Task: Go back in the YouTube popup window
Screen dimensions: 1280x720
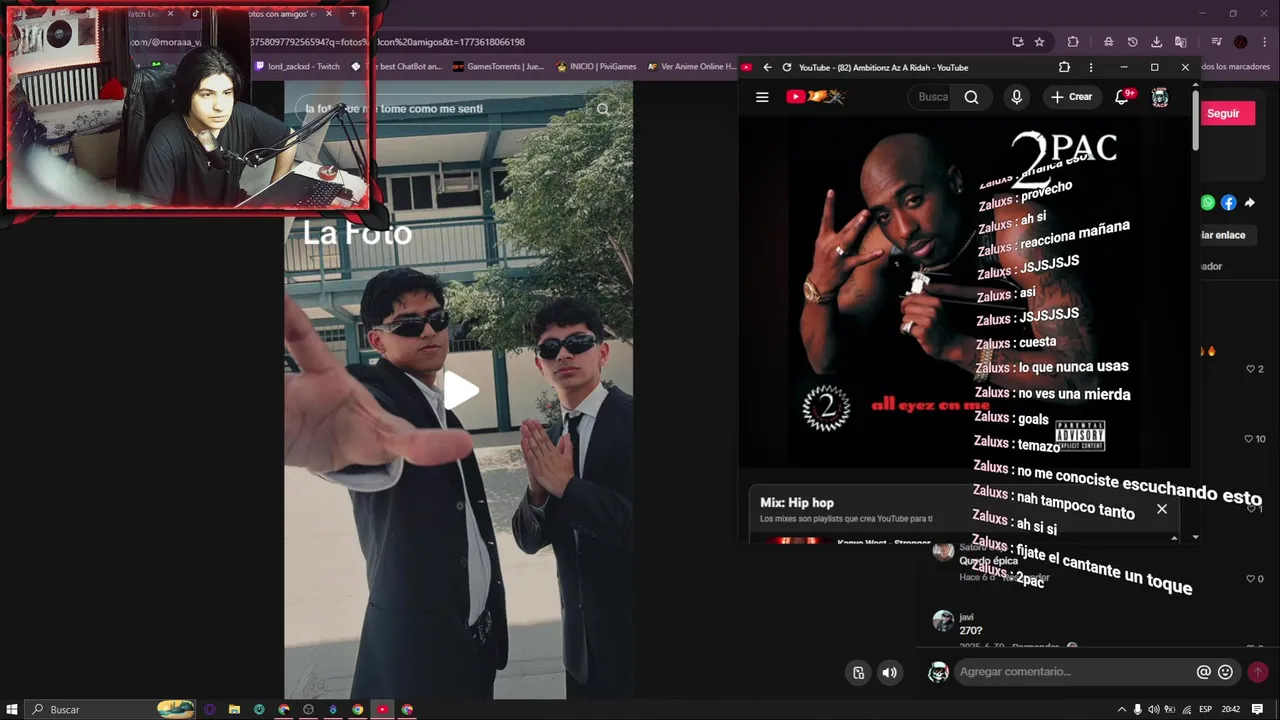Action: pos(767,67)
